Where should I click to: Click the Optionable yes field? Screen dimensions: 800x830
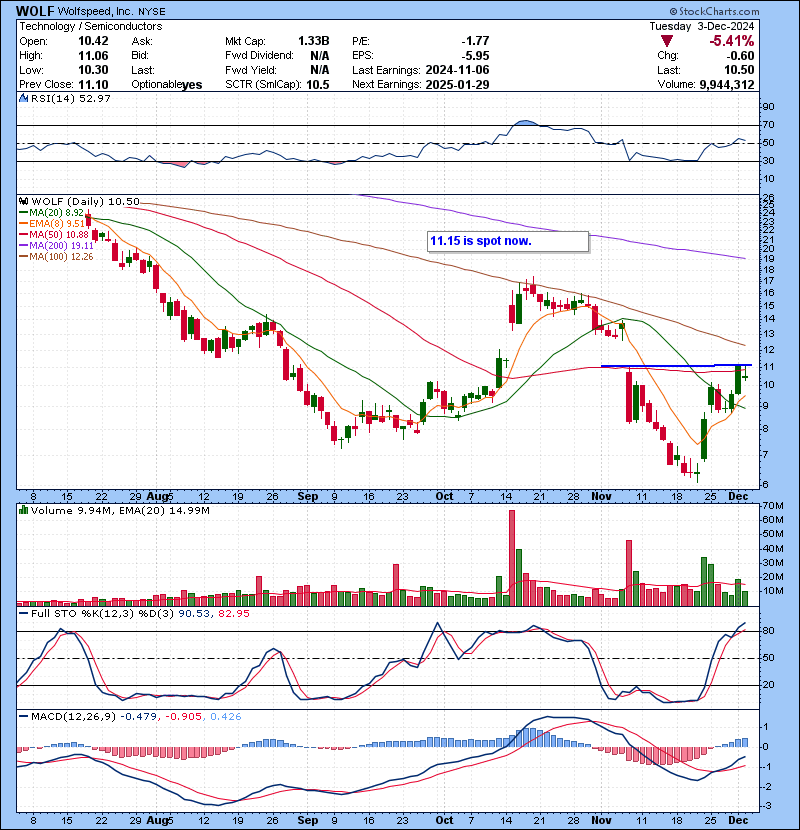(x=167, y=85)
